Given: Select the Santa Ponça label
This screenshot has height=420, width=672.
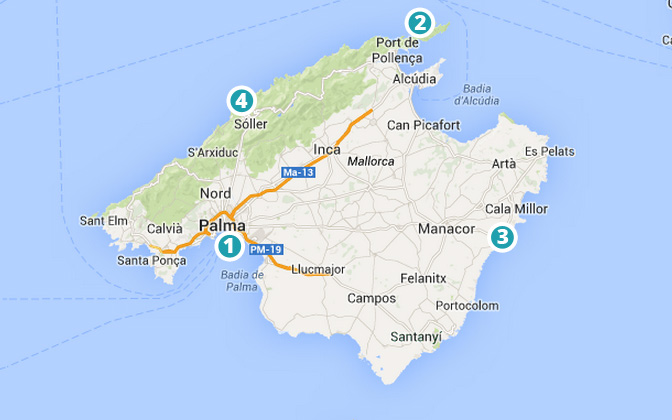Looking at the screenshot, I should (152, 261).
